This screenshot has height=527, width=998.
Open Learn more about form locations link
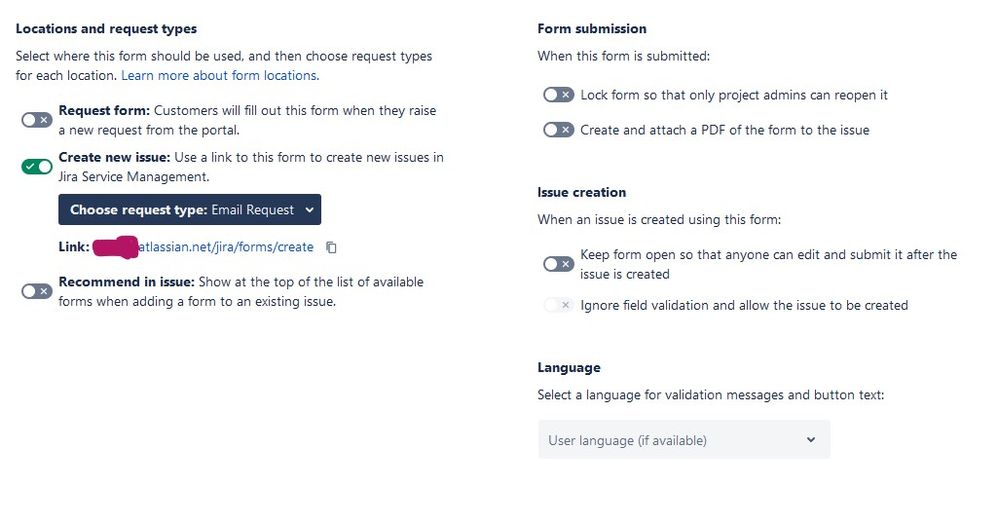(220, 75)
